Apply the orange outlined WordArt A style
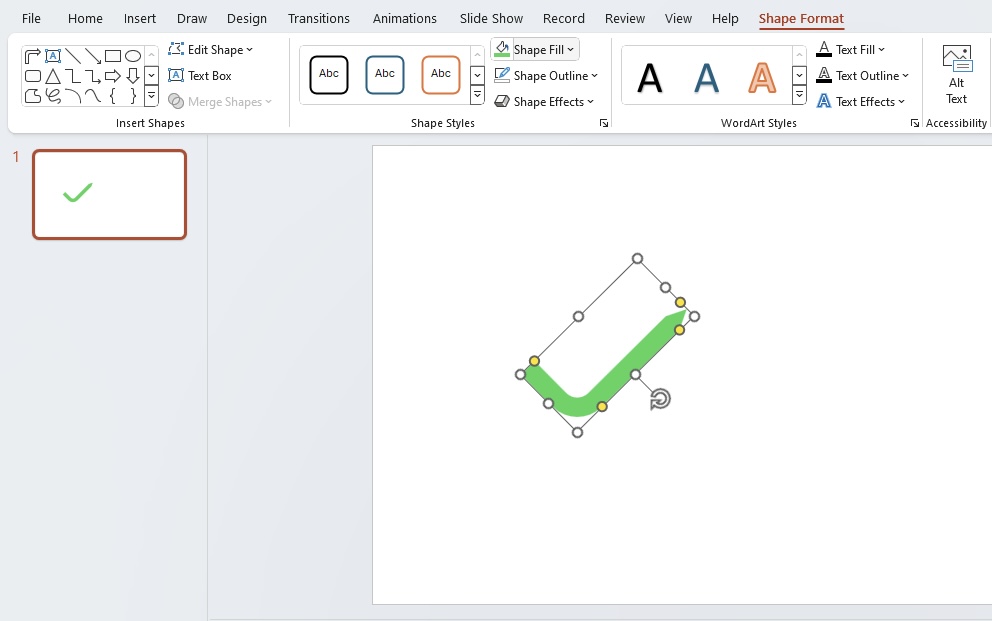Image resolution: width=992 pixels, height=621 pixels. (x=762, y=78)
